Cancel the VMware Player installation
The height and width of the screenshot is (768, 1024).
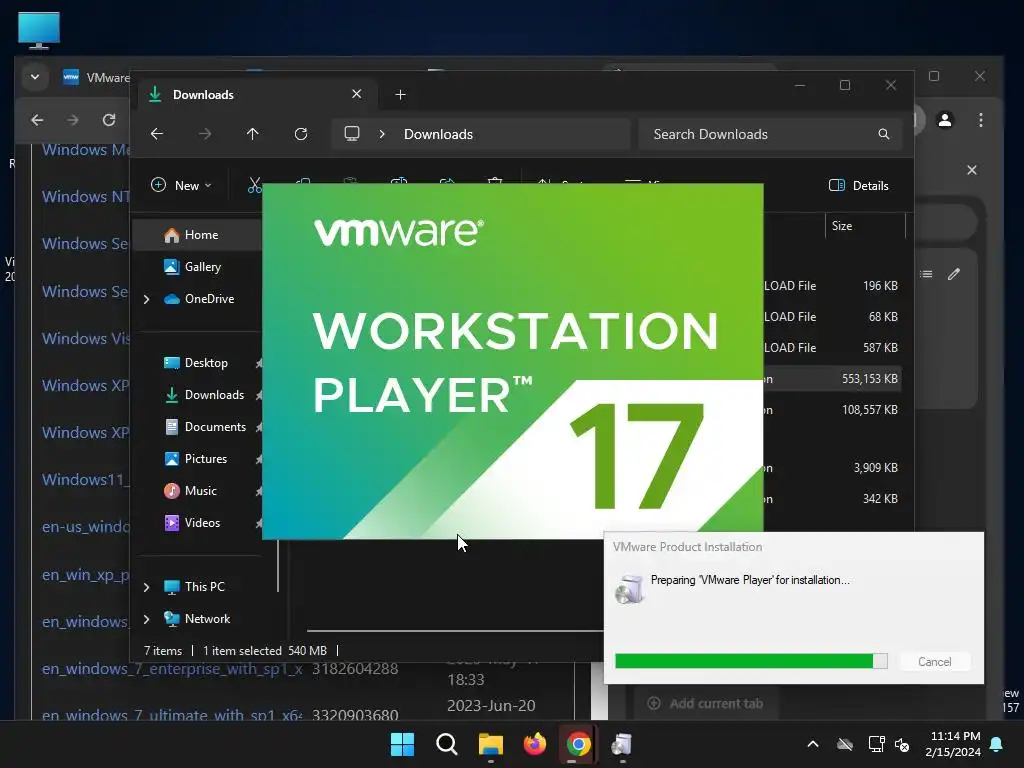tap(935, 662)
